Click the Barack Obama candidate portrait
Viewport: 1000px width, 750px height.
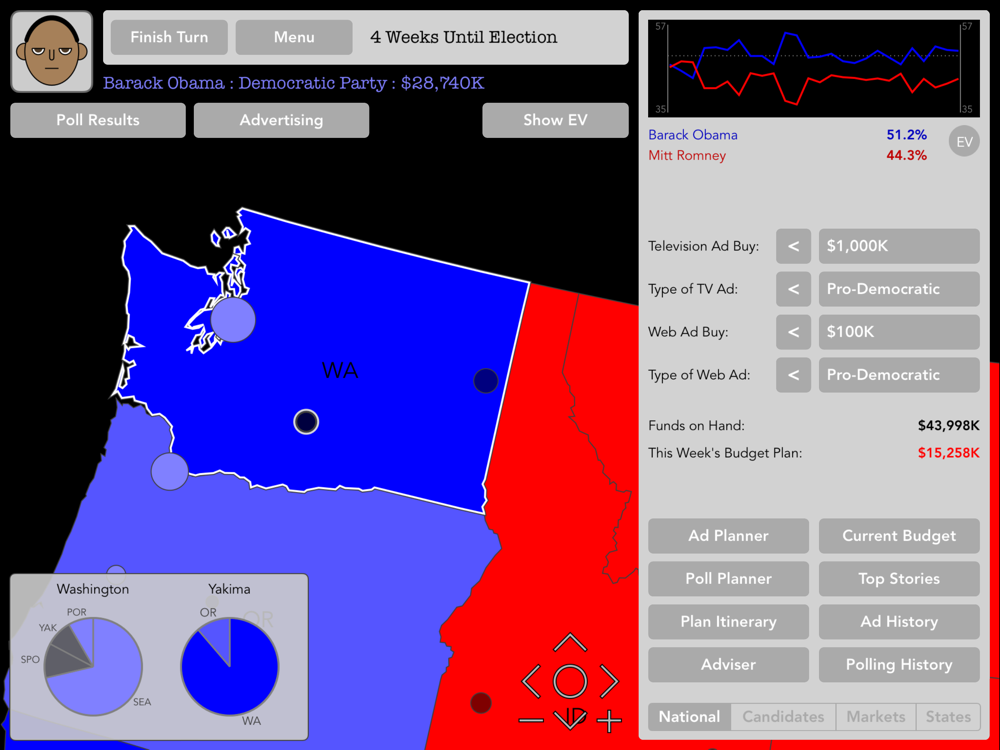pos(52,52)
